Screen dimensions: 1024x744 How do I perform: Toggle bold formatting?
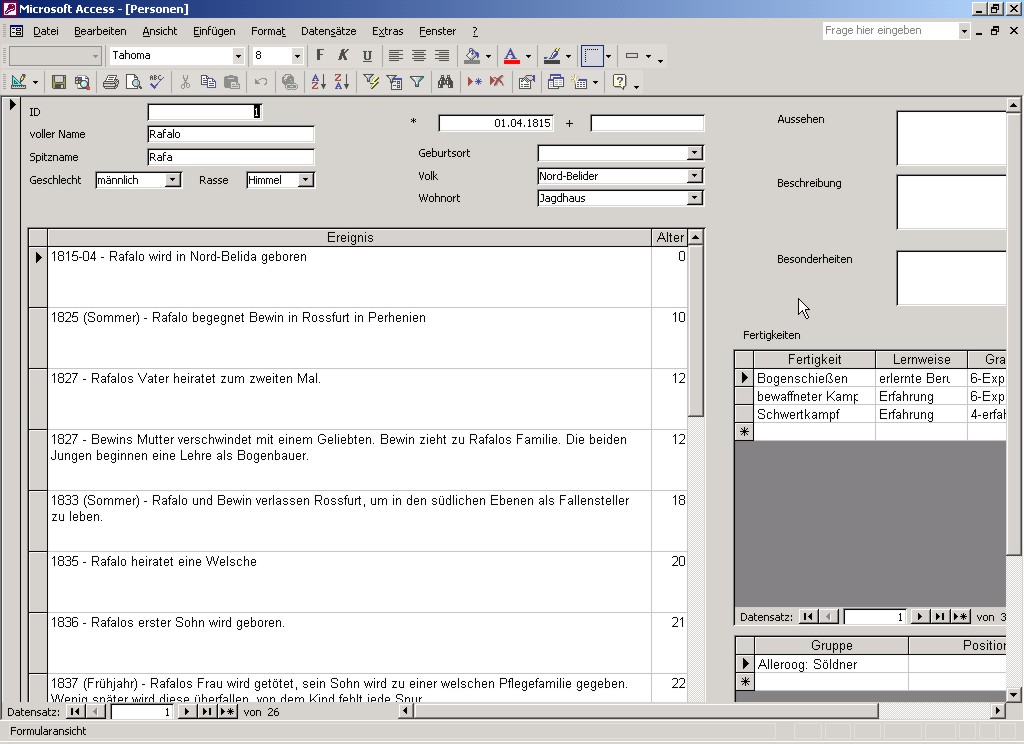(x=320, y=56)
